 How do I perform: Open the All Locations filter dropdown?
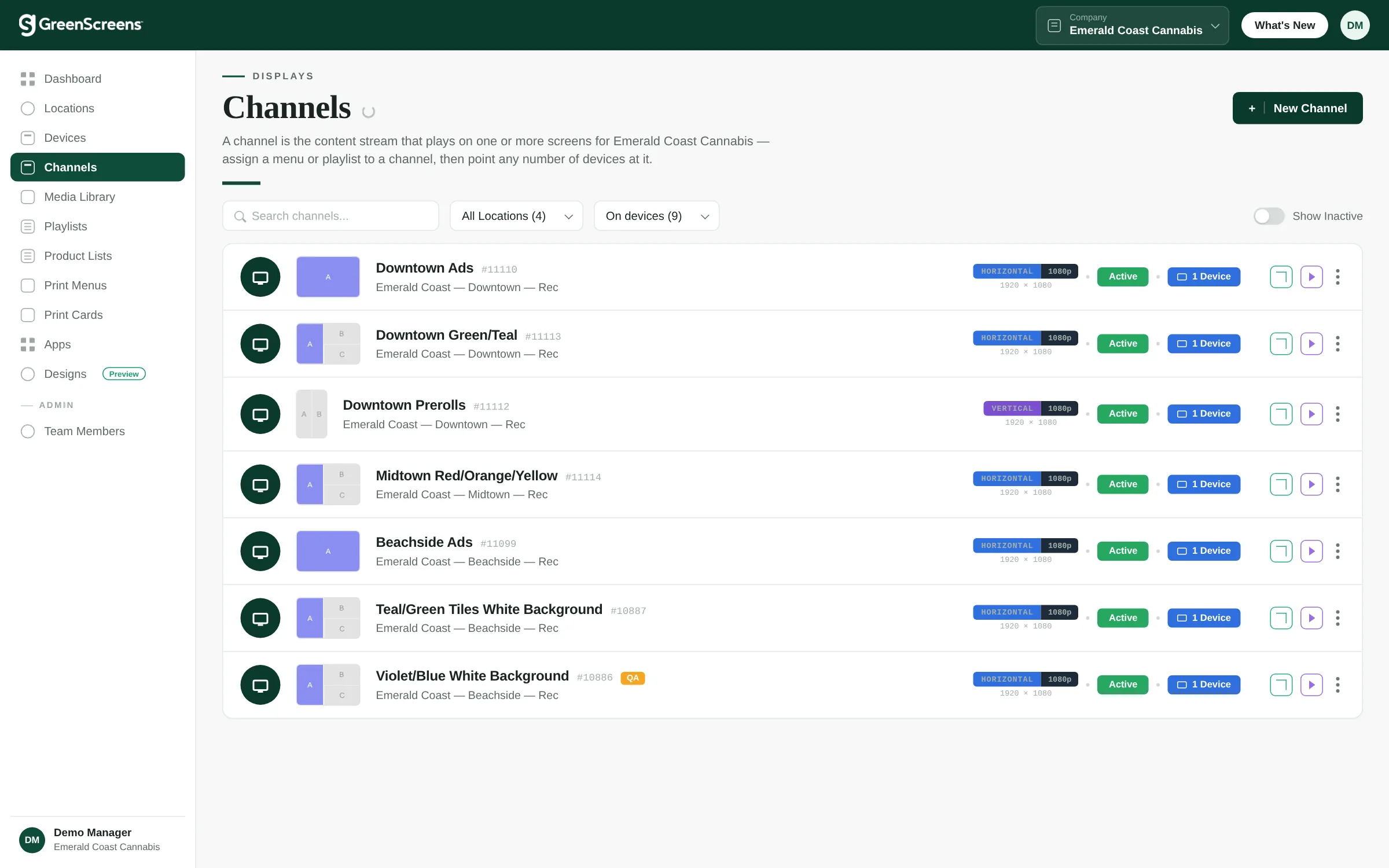(516, 216)
